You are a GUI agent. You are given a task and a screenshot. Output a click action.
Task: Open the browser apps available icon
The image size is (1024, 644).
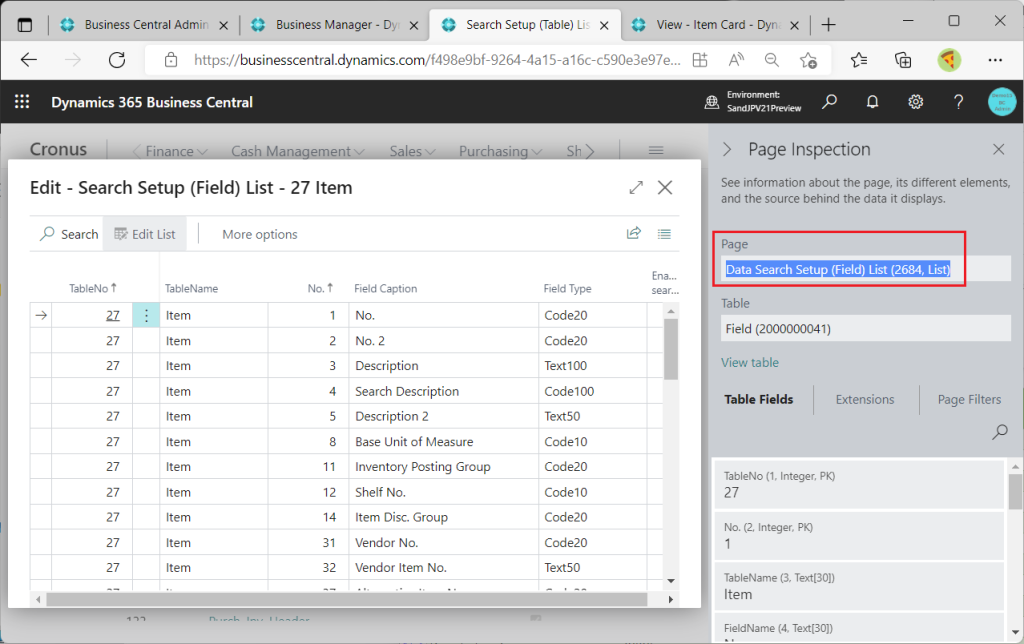click(700, 60)
